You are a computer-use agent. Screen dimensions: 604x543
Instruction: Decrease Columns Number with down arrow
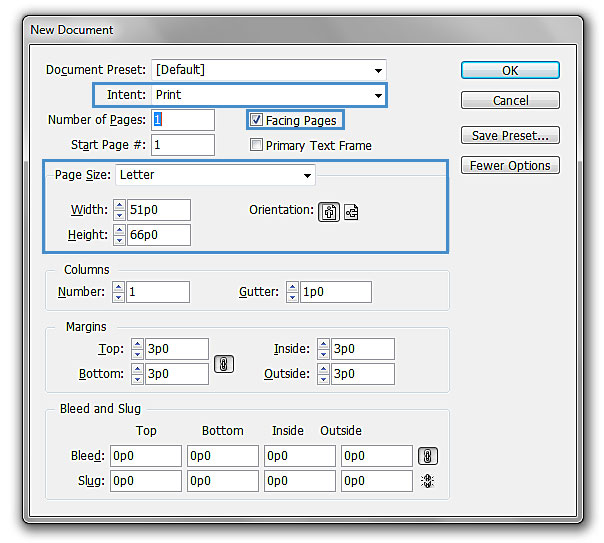(119, 297)
